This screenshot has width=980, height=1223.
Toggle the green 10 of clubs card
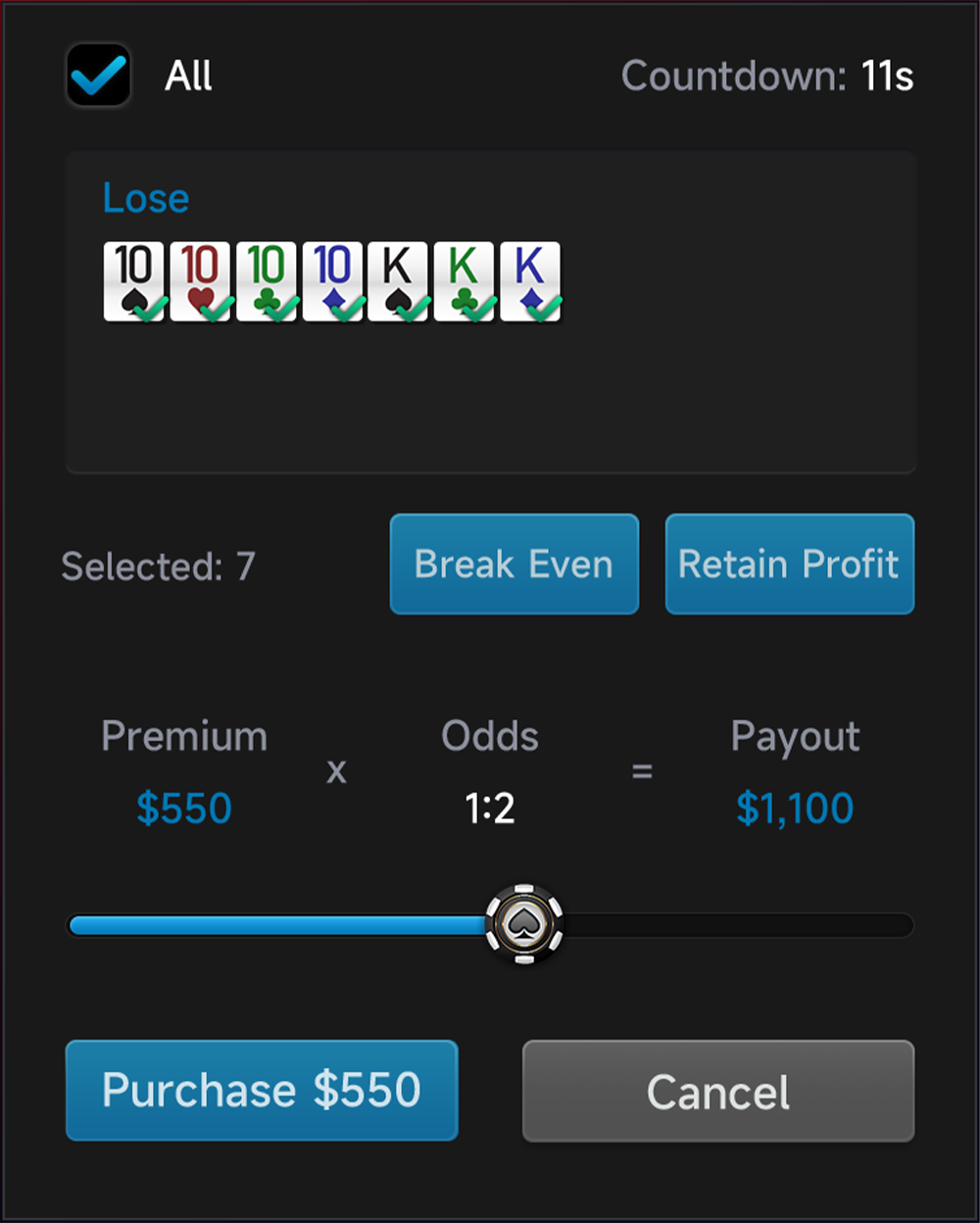coord(267,282)
